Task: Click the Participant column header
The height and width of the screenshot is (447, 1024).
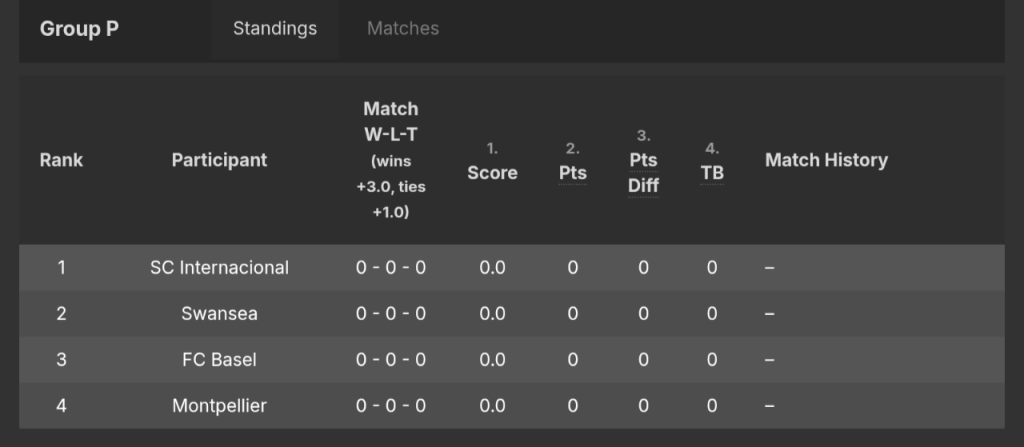Action: [x=219, y=160]
